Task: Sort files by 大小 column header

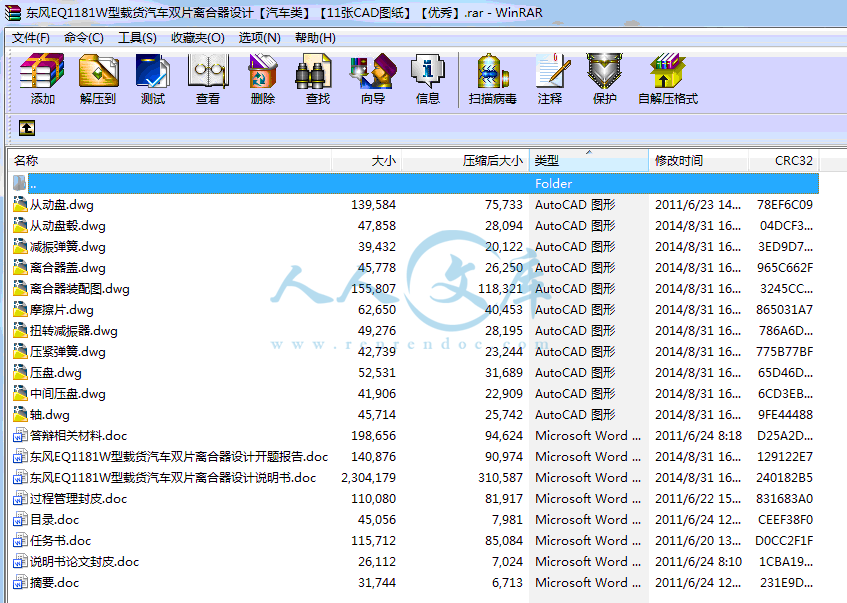Action: click(367, 161)
